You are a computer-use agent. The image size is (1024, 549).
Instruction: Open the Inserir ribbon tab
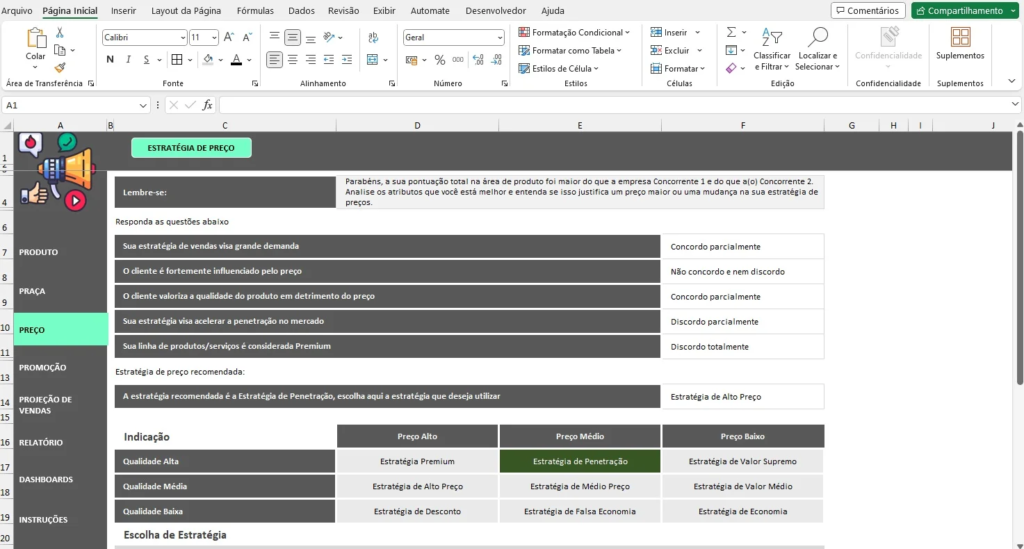point(124,10)
